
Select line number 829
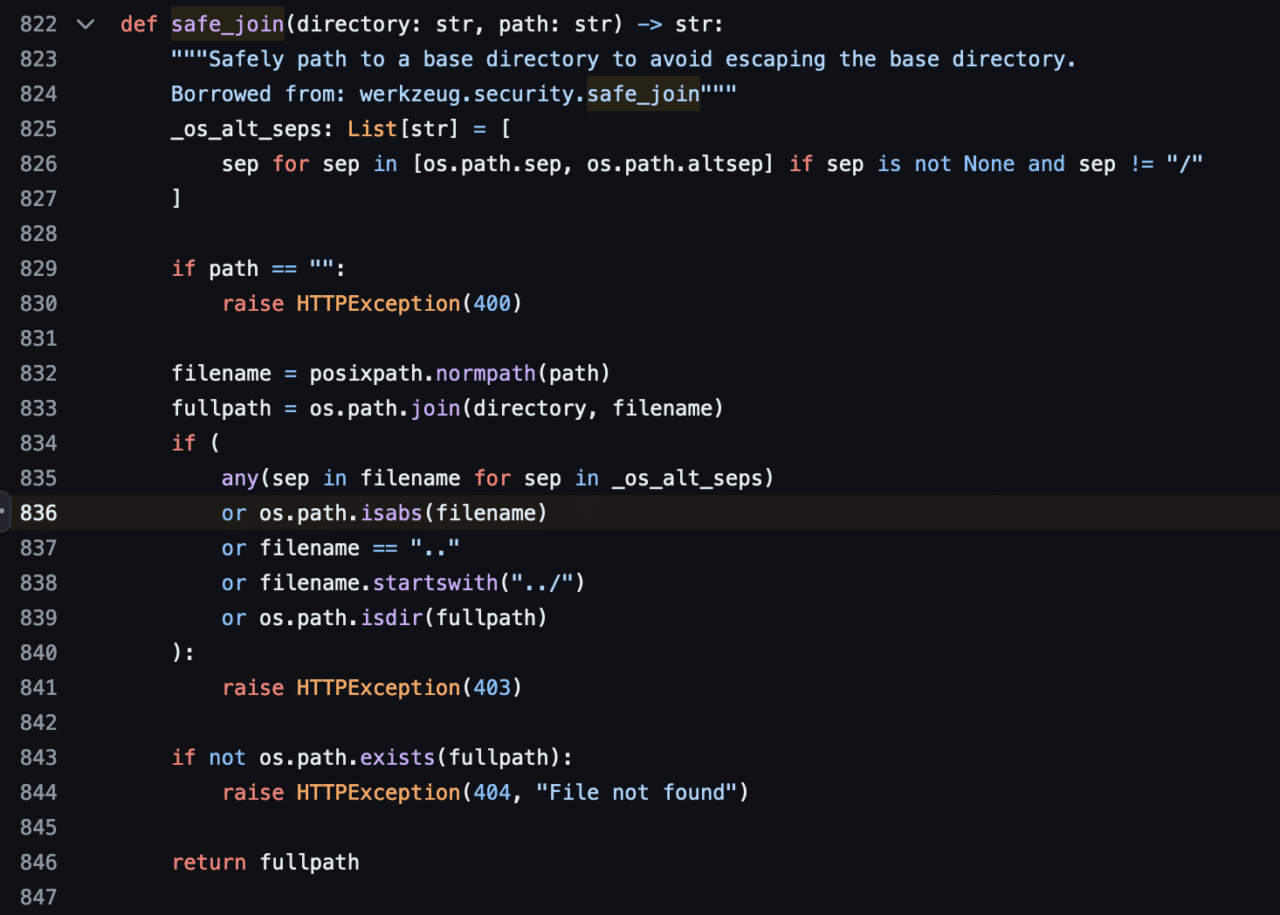click(38, 268)
